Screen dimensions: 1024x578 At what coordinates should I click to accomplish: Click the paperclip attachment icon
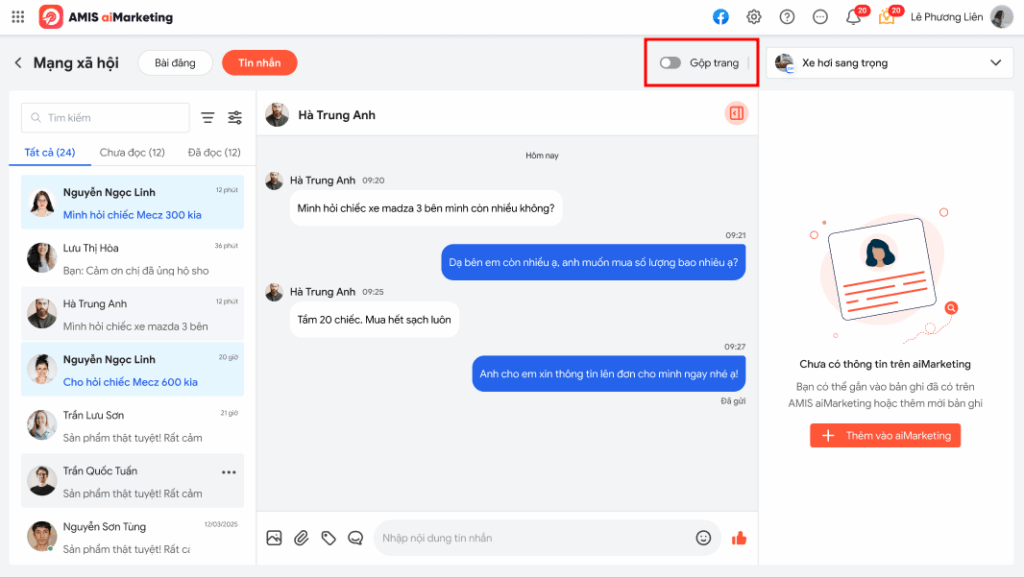(x=301, y=538)
